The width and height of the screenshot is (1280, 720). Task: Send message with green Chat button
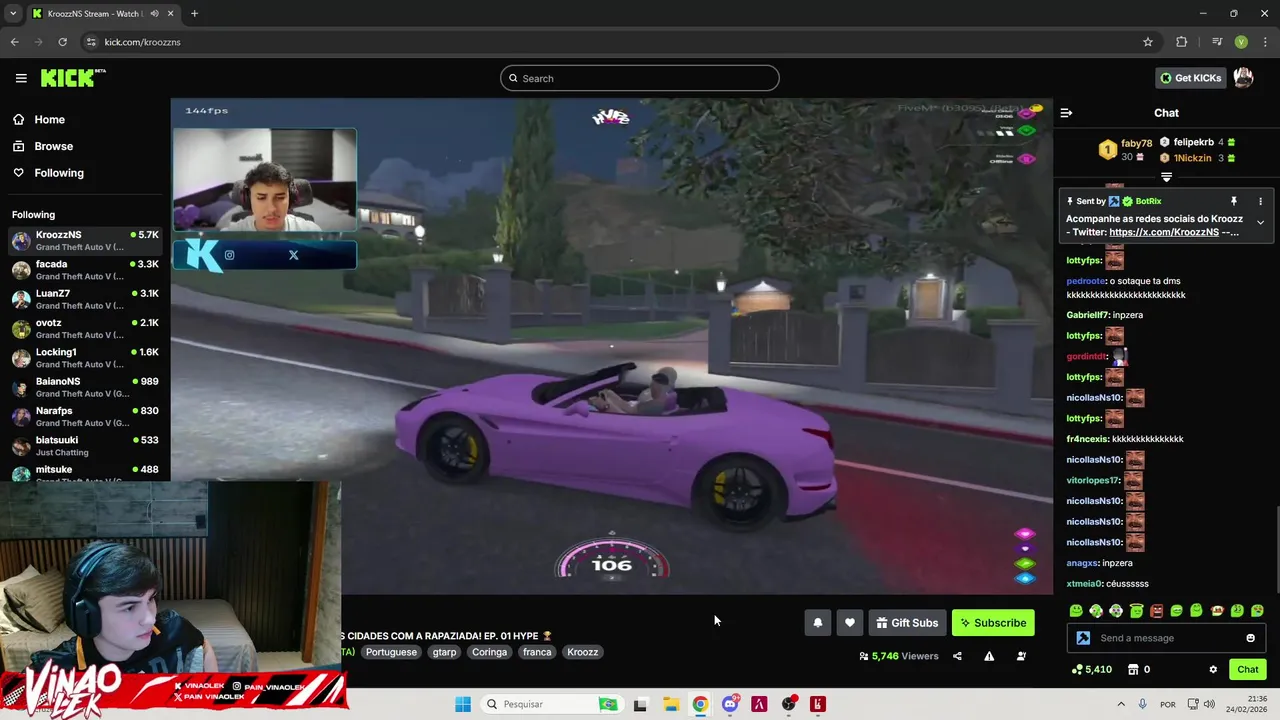(x=1248, y=670)
